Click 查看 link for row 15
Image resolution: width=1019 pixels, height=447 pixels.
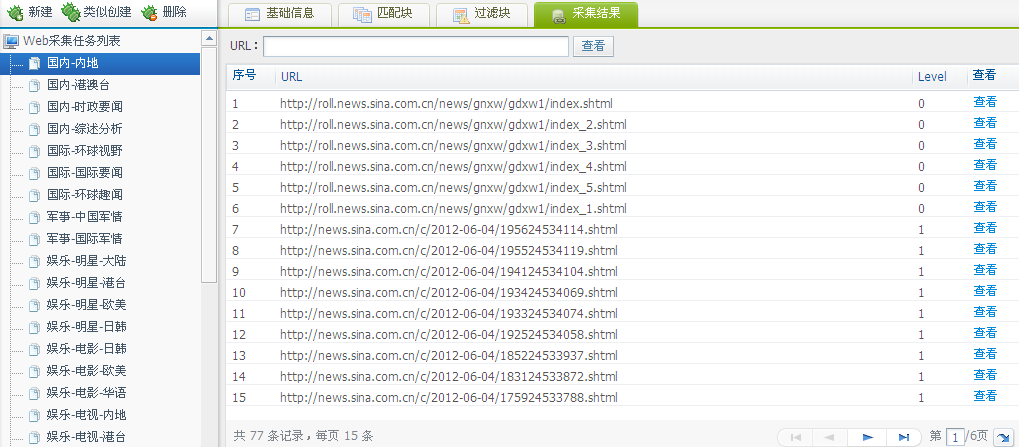click(984, 396)
